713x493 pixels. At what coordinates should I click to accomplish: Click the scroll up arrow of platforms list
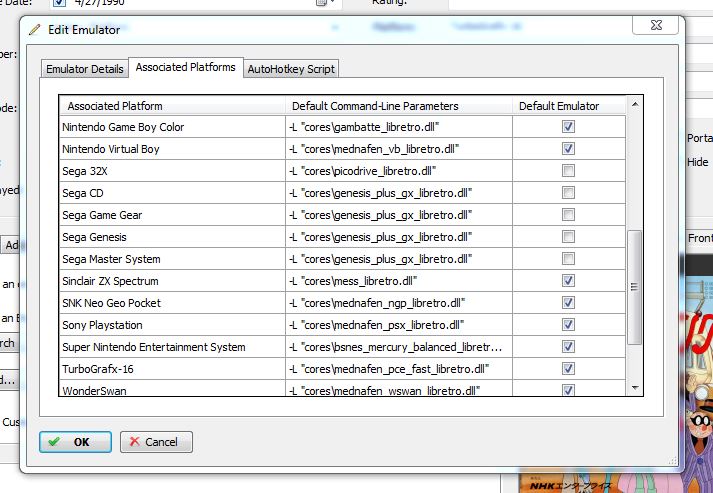pos(635,105)
